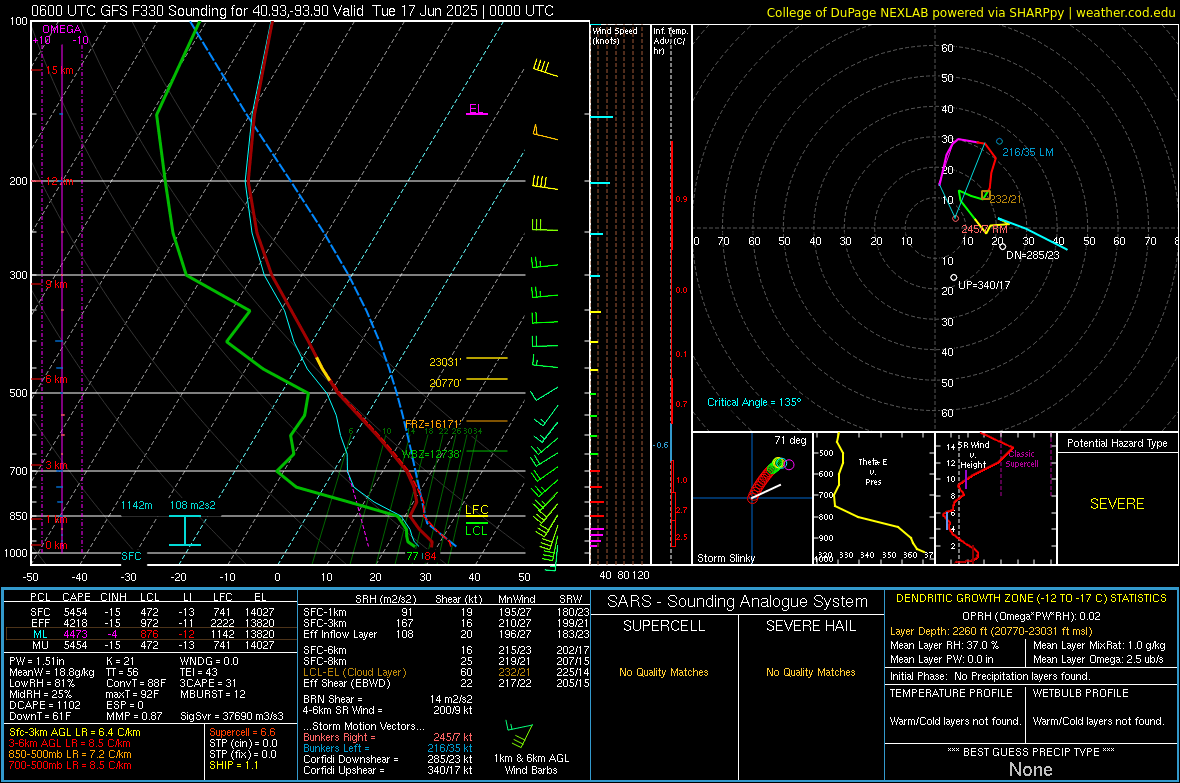Click the 71 deg slinky tilt value
1180x783 pixels.
pos(790,440)
